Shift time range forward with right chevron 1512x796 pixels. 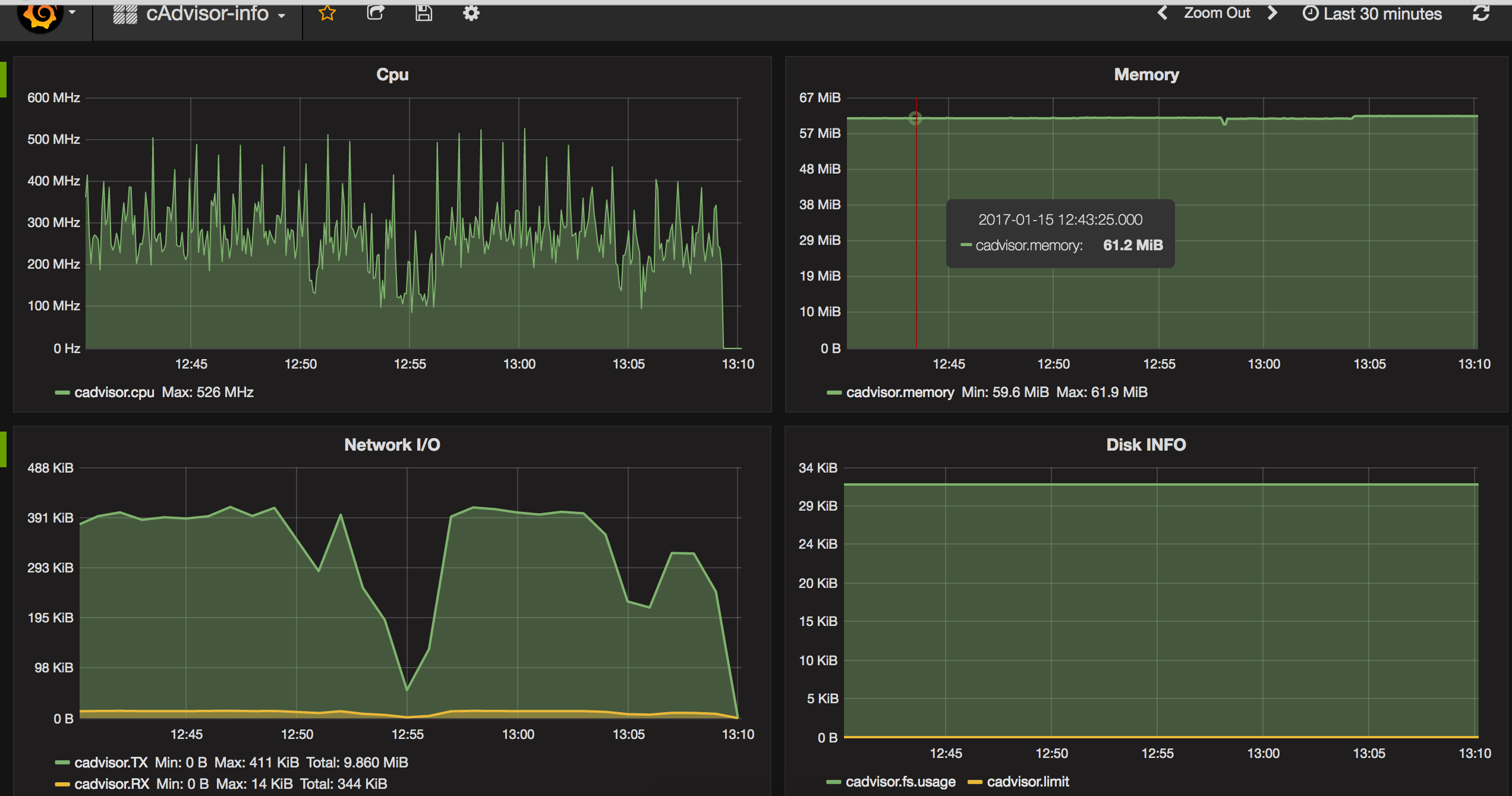pyautogui.click(x=1272, y=12)
